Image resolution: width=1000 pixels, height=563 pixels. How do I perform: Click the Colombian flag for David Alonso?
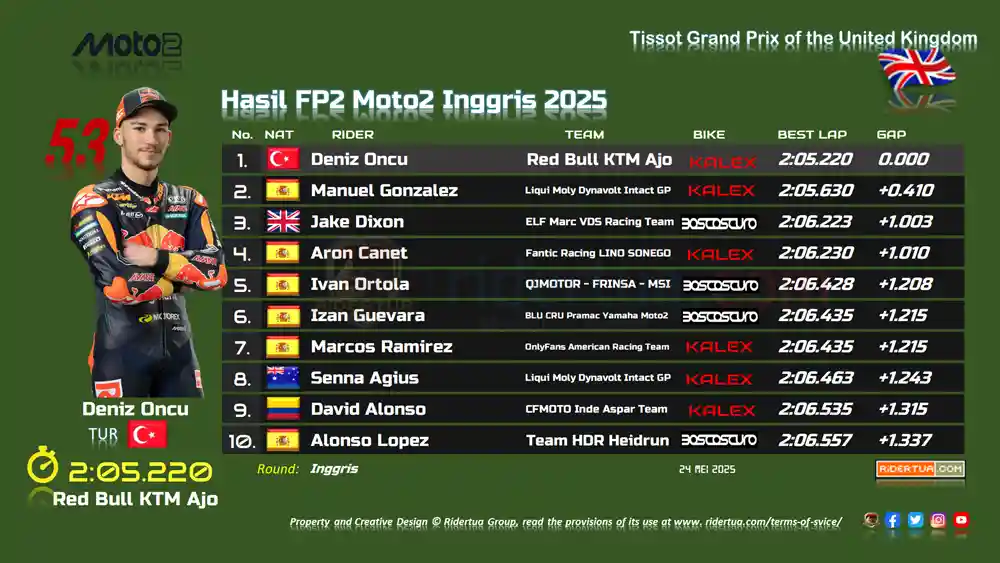pos(283,409)
